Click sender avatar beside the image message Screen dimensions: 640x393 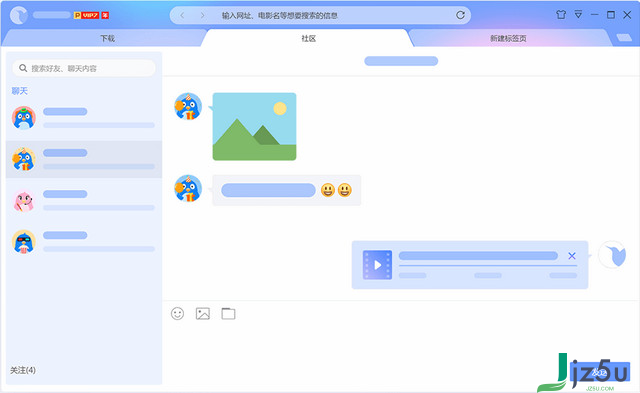188,107
